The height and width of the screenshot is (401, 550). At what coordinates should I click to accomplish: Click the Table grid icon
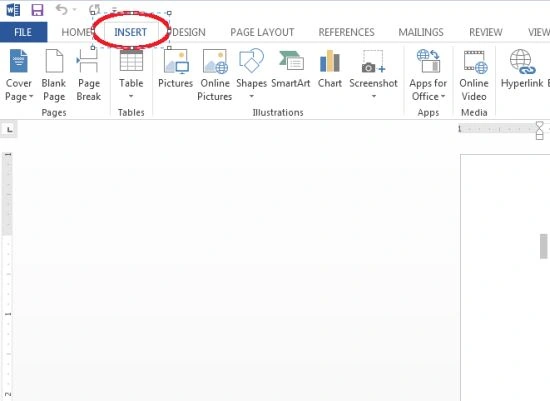(x=131, y=60)
